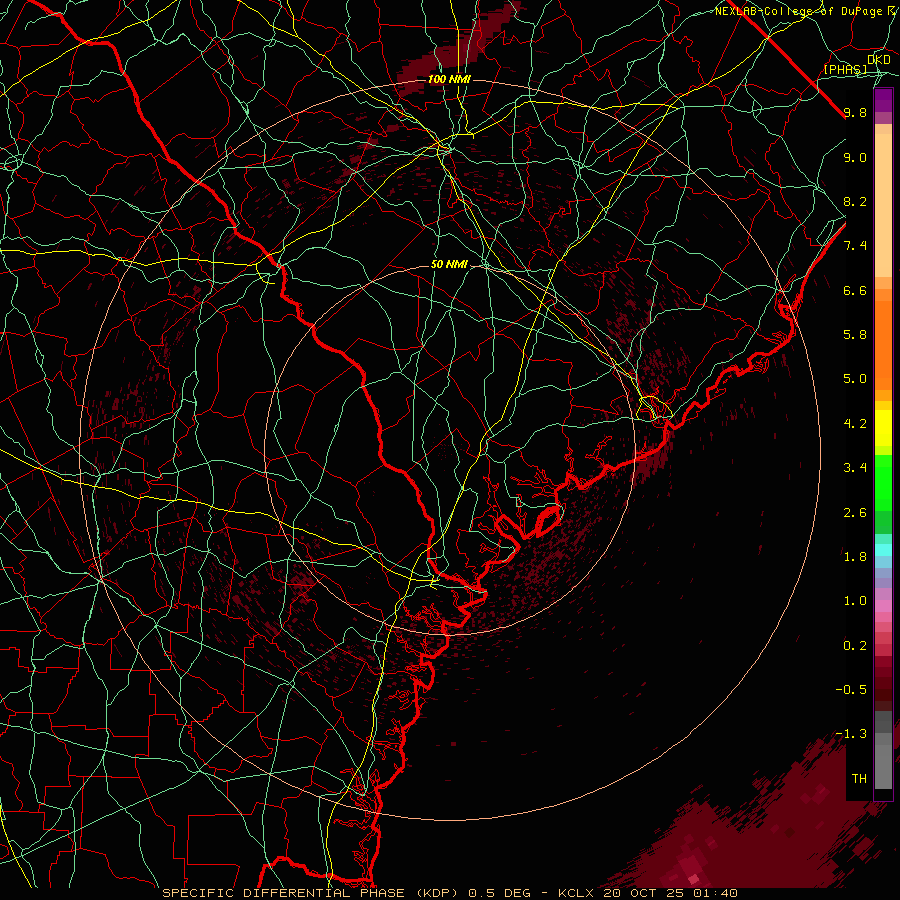This screenshot has height=900, width=900.
Task: Click the 5.8 legend value
Action: click(855, 335)
